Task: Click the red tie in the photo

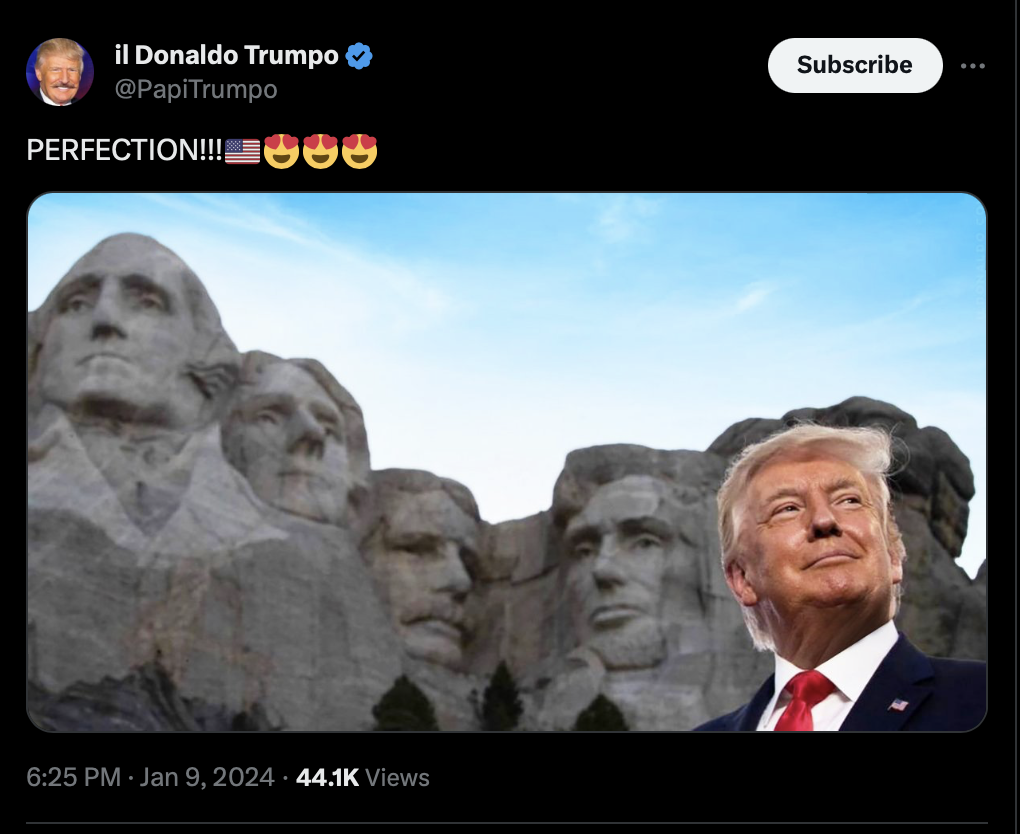Action: click(802, 701)
